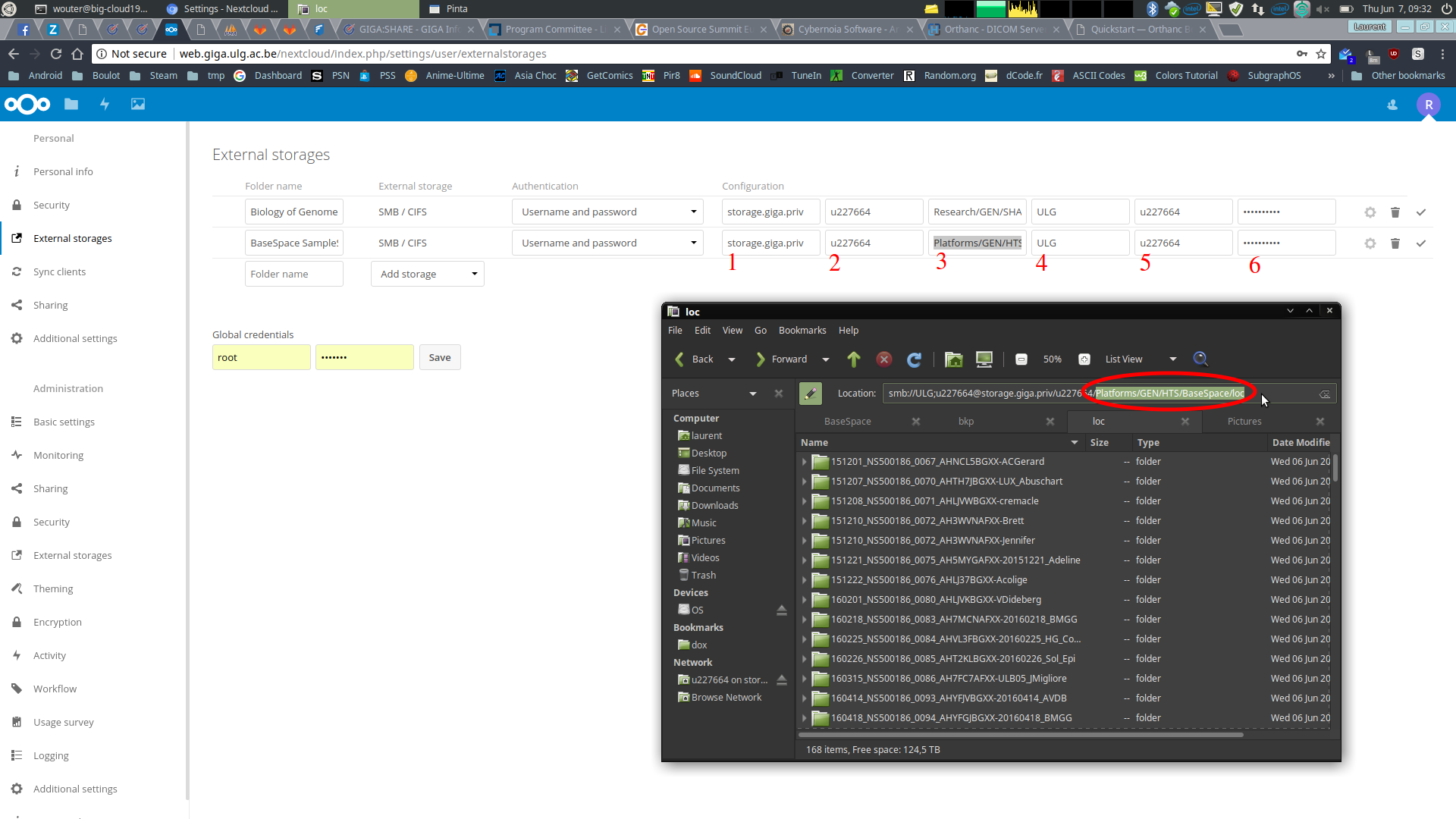Click the new Folder name field
The image size is (1456, 819).
point(294,274)
